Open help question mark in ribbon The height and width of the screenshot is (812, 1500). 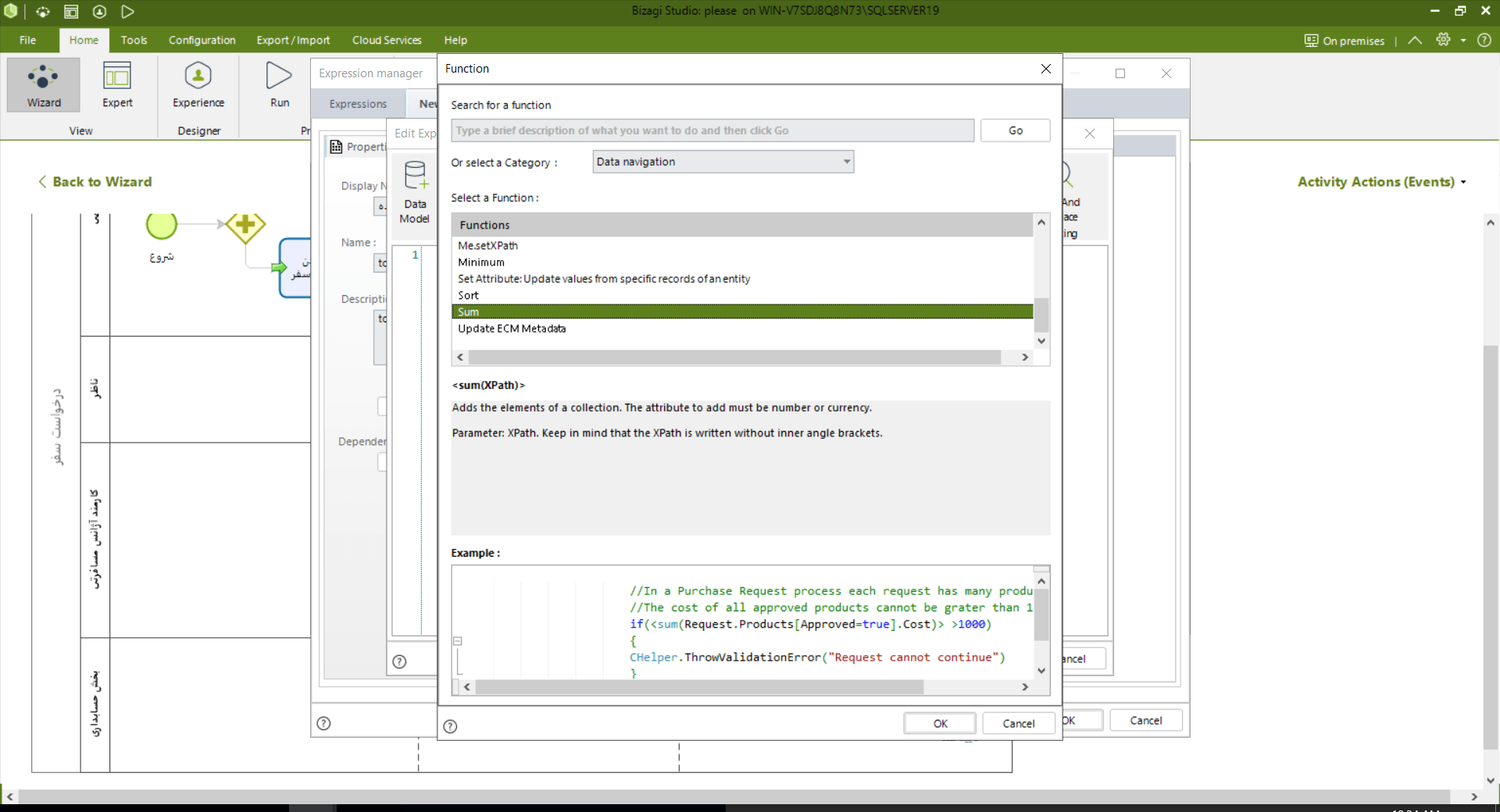(x=1484, y=40)
